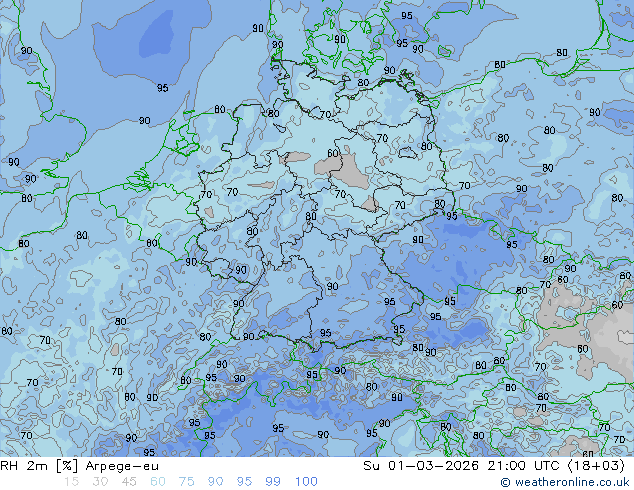Click the 99 value in the legend

(273, 482)
